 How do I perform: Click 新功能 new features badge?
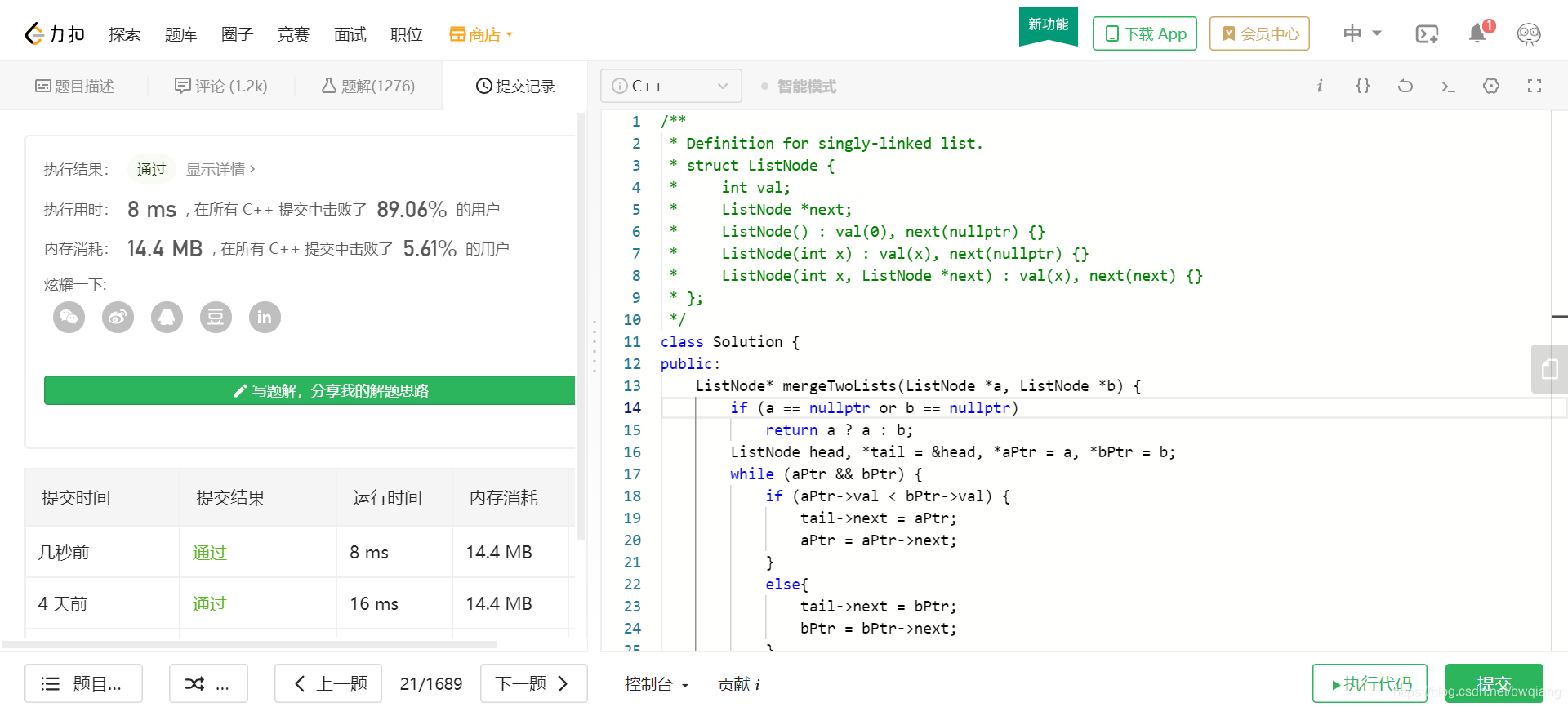1049,25
